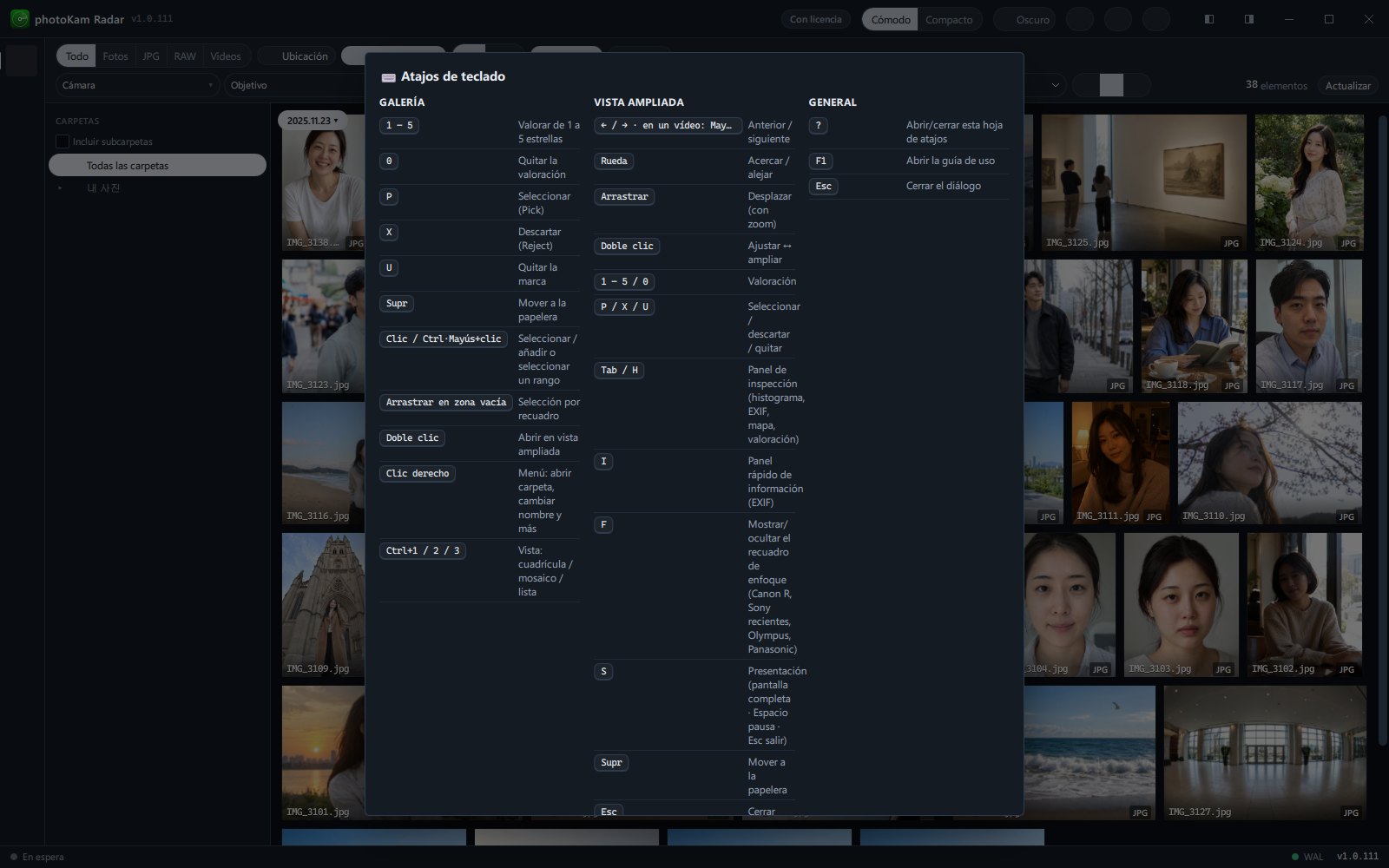1389x868 pixels.
Task: Click the WAL status indicator
Action: (x=1307, y=857)
